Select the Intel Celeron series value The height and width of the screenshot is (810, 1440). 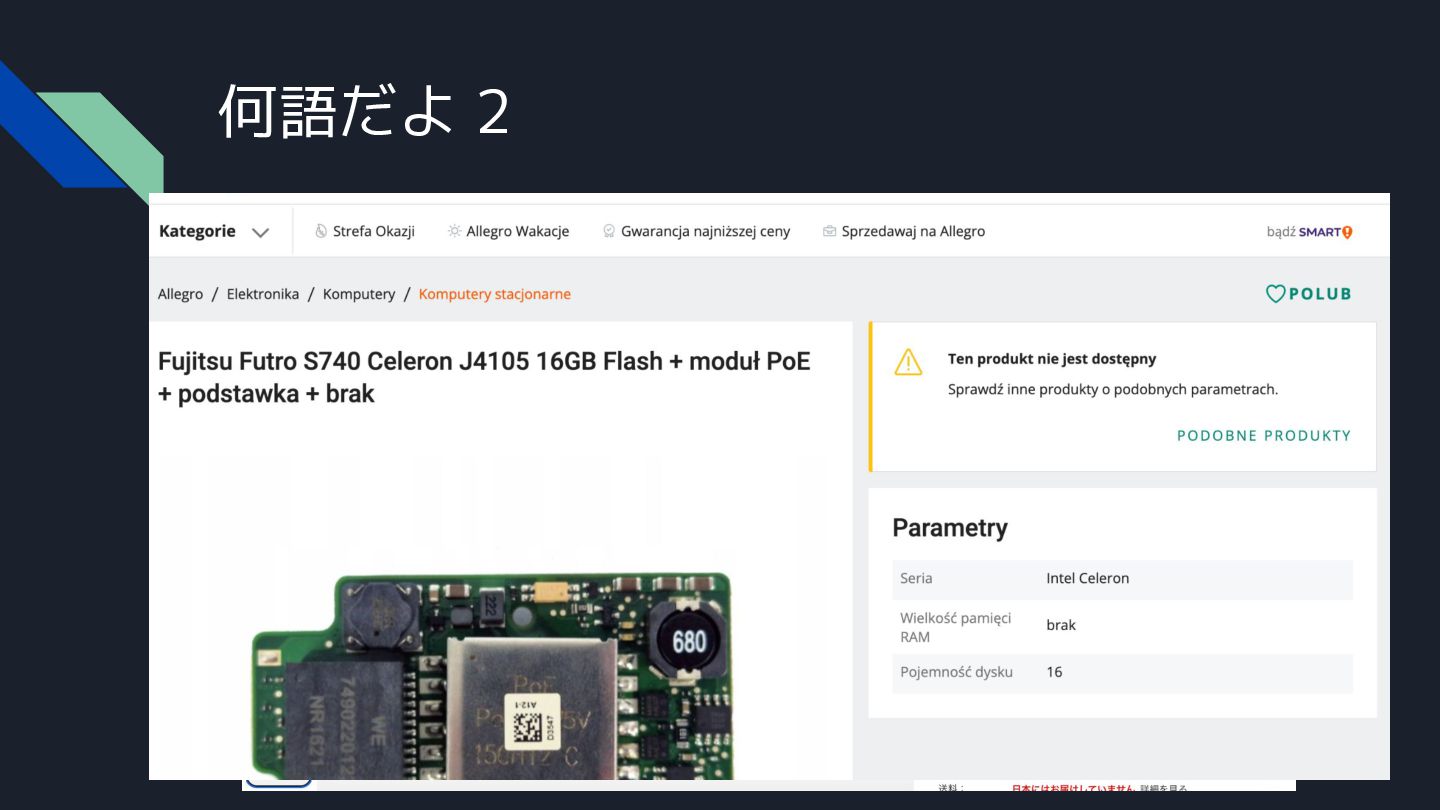click(1088, 578)
